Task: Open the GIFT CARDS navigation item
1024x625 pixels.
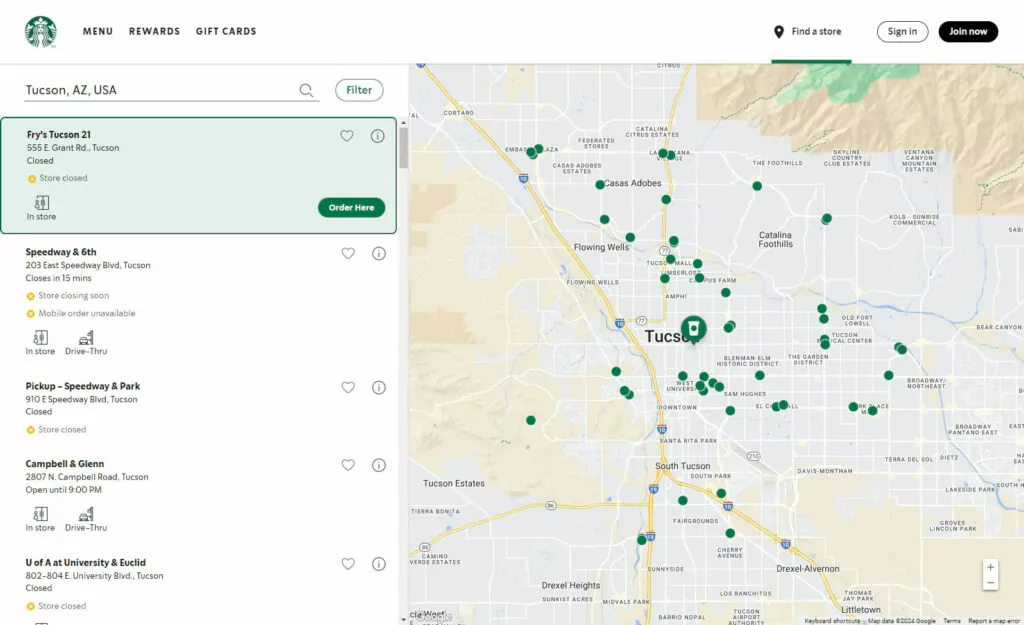Action: pyautogui.click(x=226, y=31)
